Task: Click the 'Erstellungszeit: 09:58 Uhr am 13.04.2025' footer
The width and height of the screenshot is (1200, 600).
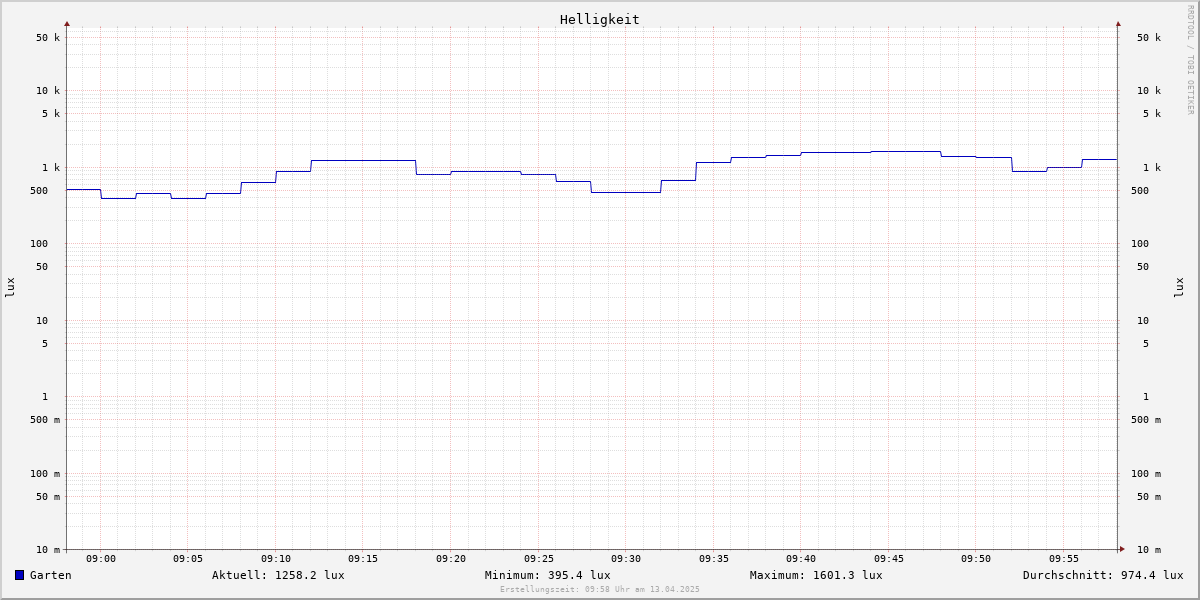Action: click(600, 589)
